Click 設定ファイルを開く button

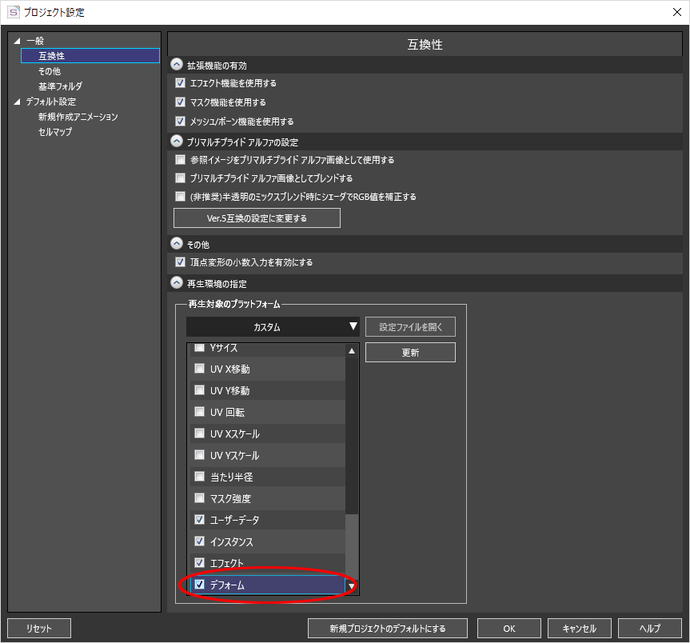[410, 327]
